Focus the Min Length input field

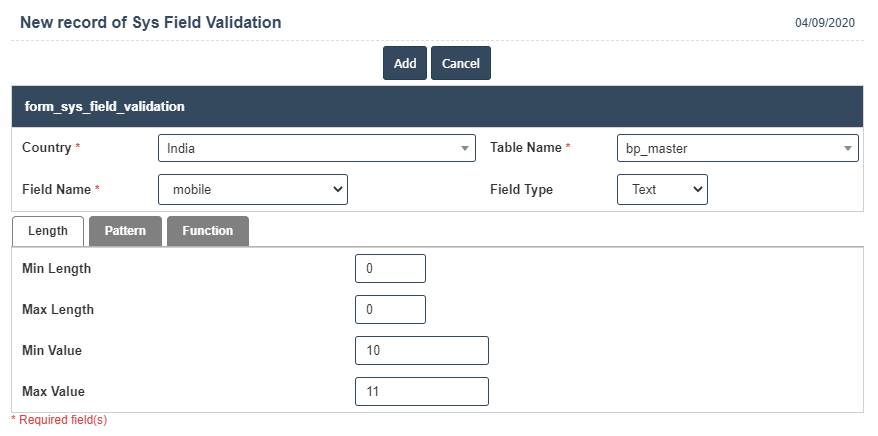pos(390,269)
